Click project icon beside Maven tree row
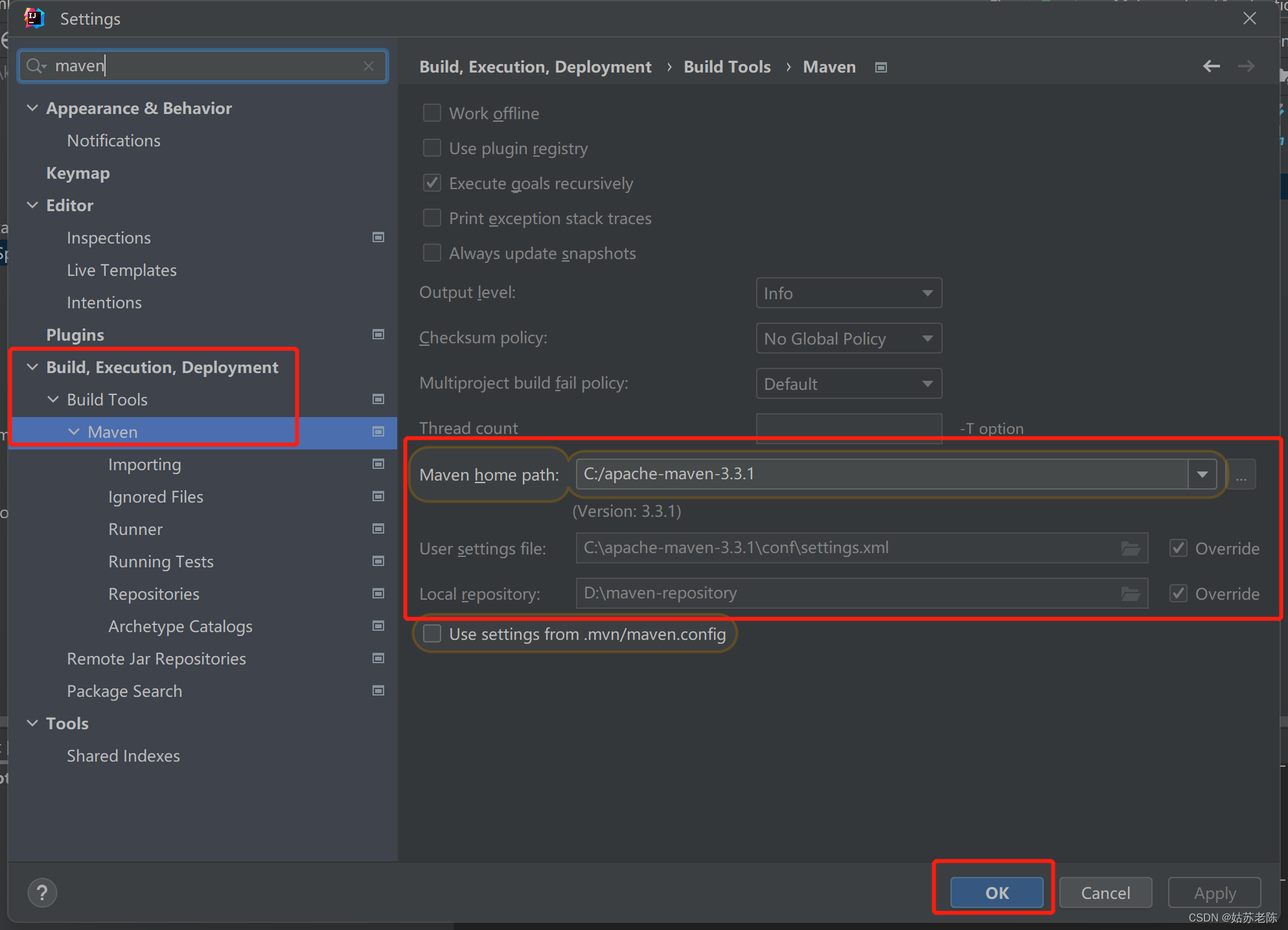 (378, 432)
